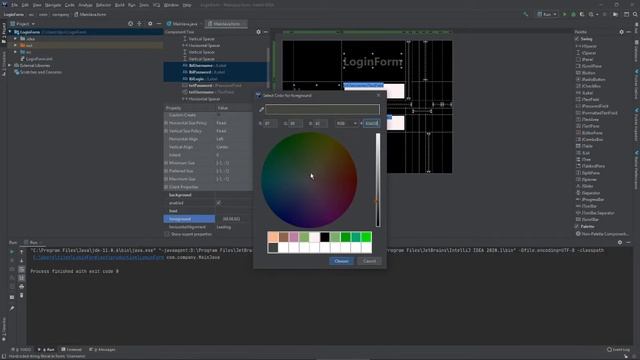Open Search Everywhere magnifier icon
The image size is (640, 360).
coord(635,14)
